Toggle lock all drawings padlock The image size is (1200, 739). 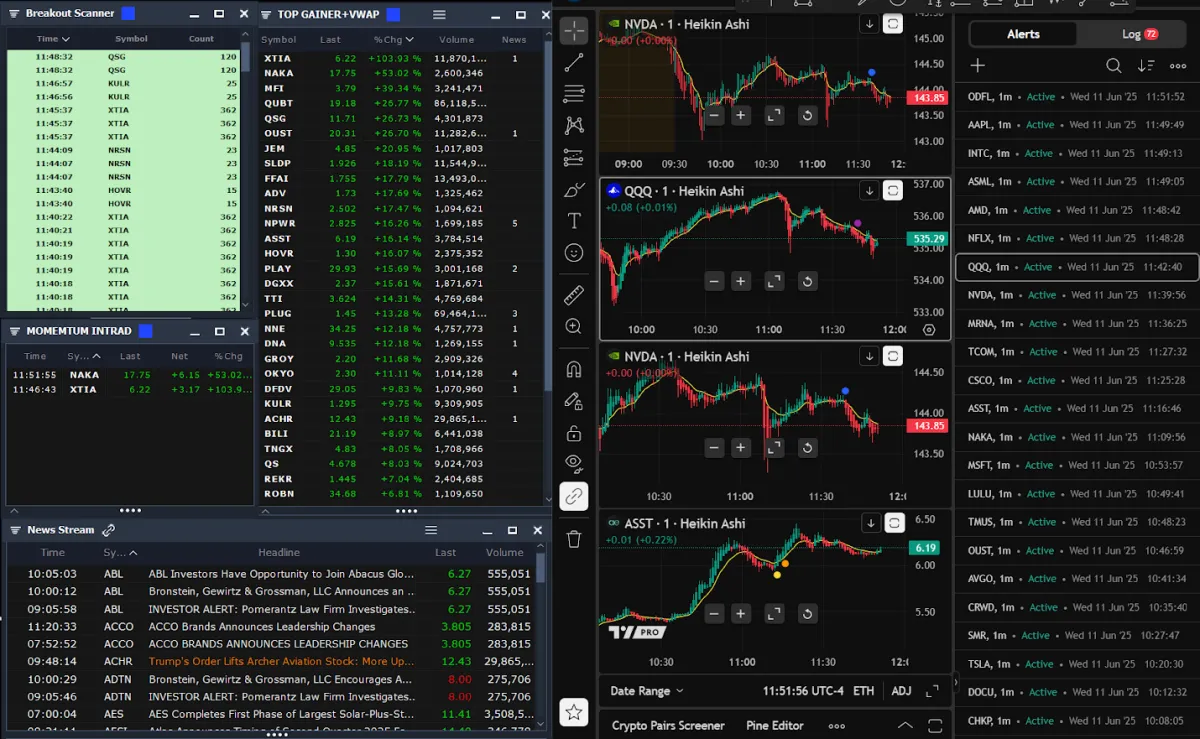(574, 433)
